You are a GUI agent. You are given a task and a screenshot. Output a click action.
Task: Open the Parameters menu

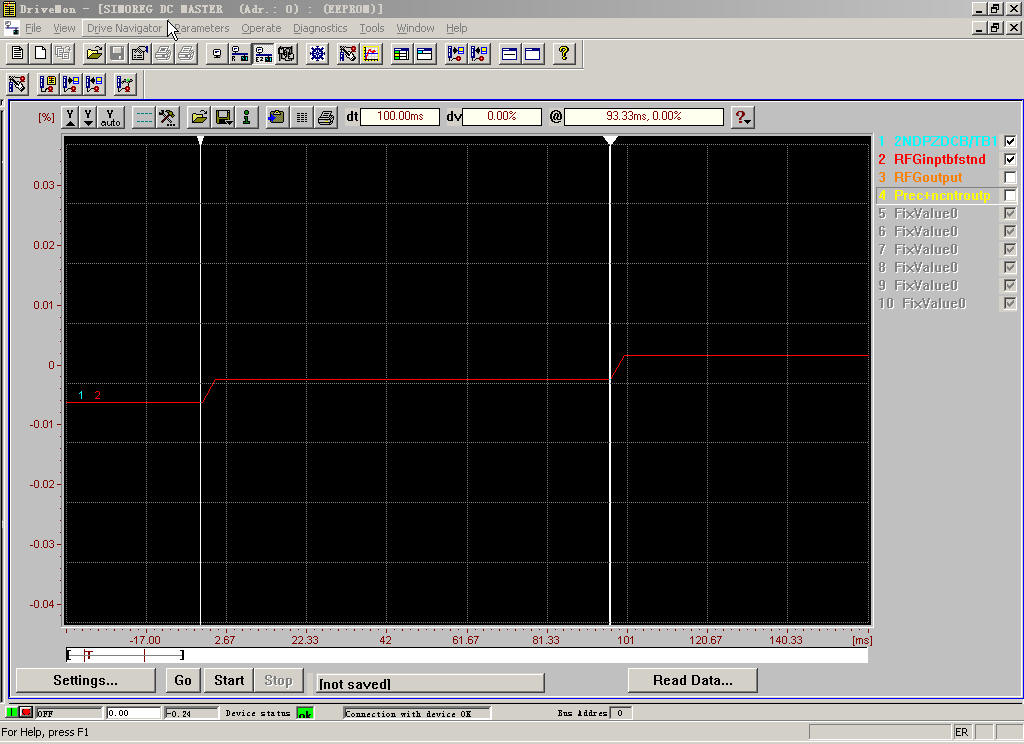(x=202, y=28)
